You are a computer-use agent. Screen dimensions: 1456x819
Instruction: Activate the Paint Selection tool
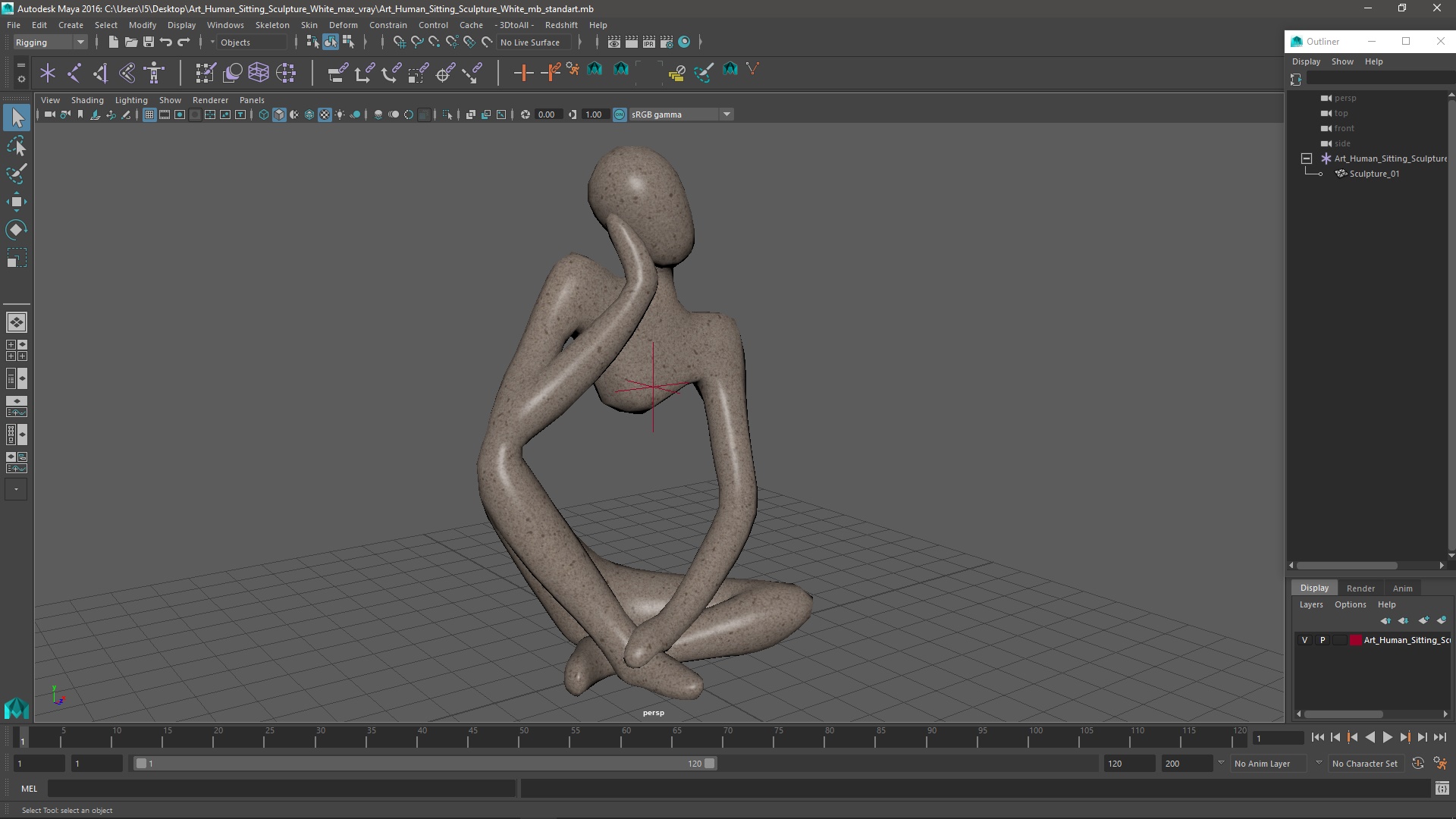tap(17, 174)
